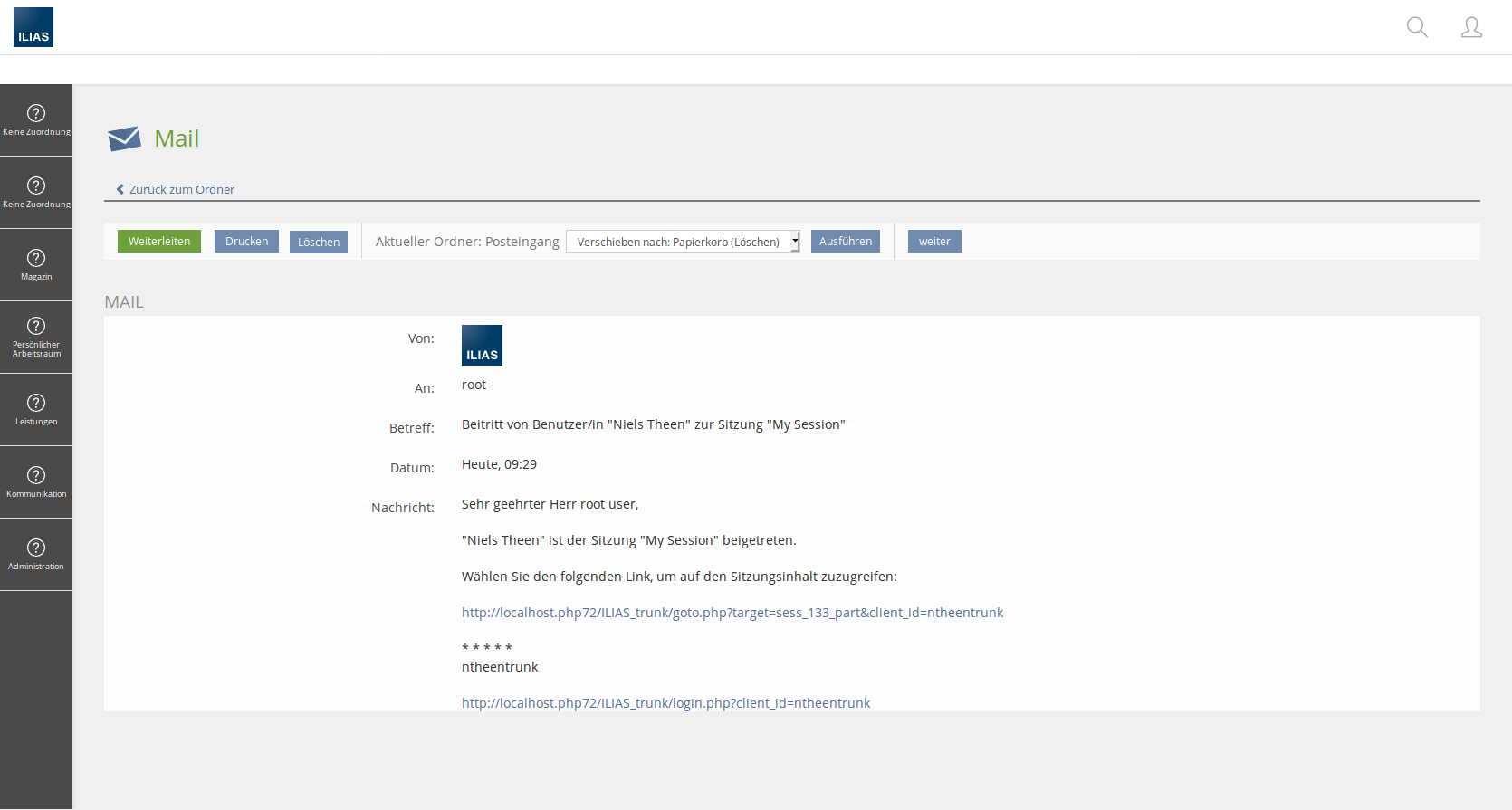This screenshot has width=1512, height=810.
Task: Open Magazin in the sidebar
Action: [x=36, y=264]
